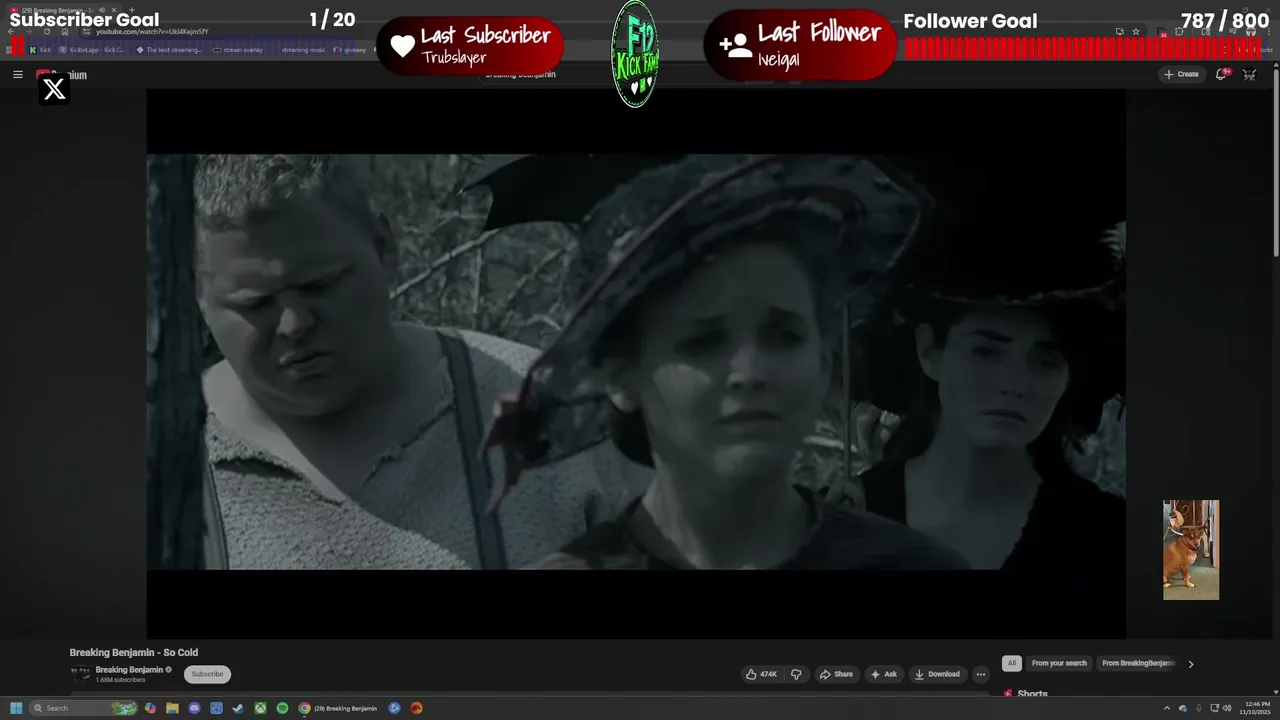The image size is (1280, 720).
Task: Select the From your search chip
Action: [x=1059, y=663]
